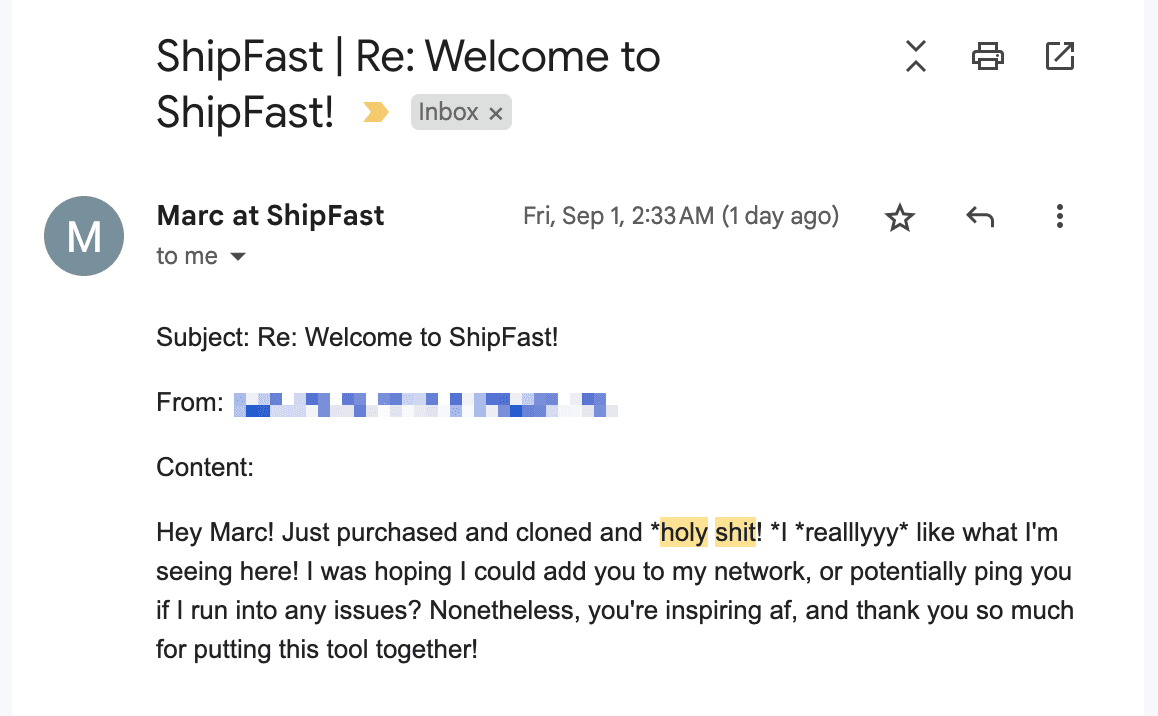Print this email using the printer icon
Viewport: 1158px width, 716px height.
[987, 57]
